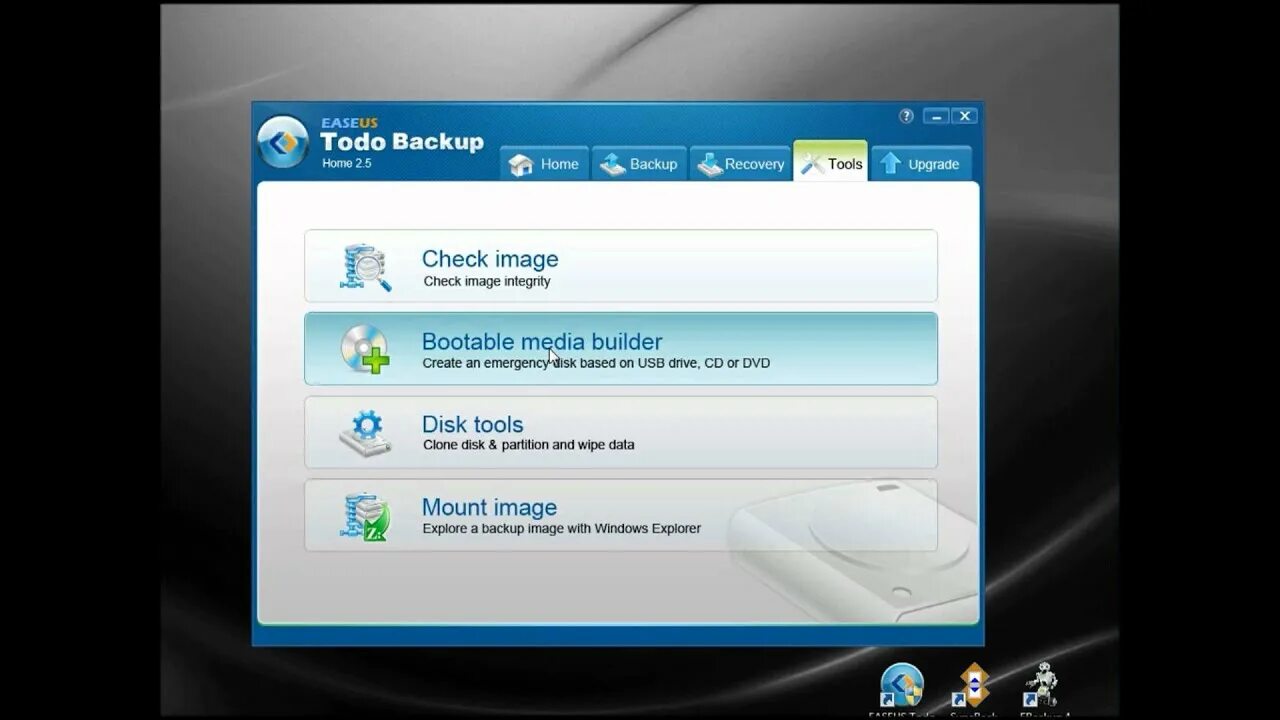The image size is (1280, 720).
Task: Click the Backup tab drive icon
Action: click(612, 165)
